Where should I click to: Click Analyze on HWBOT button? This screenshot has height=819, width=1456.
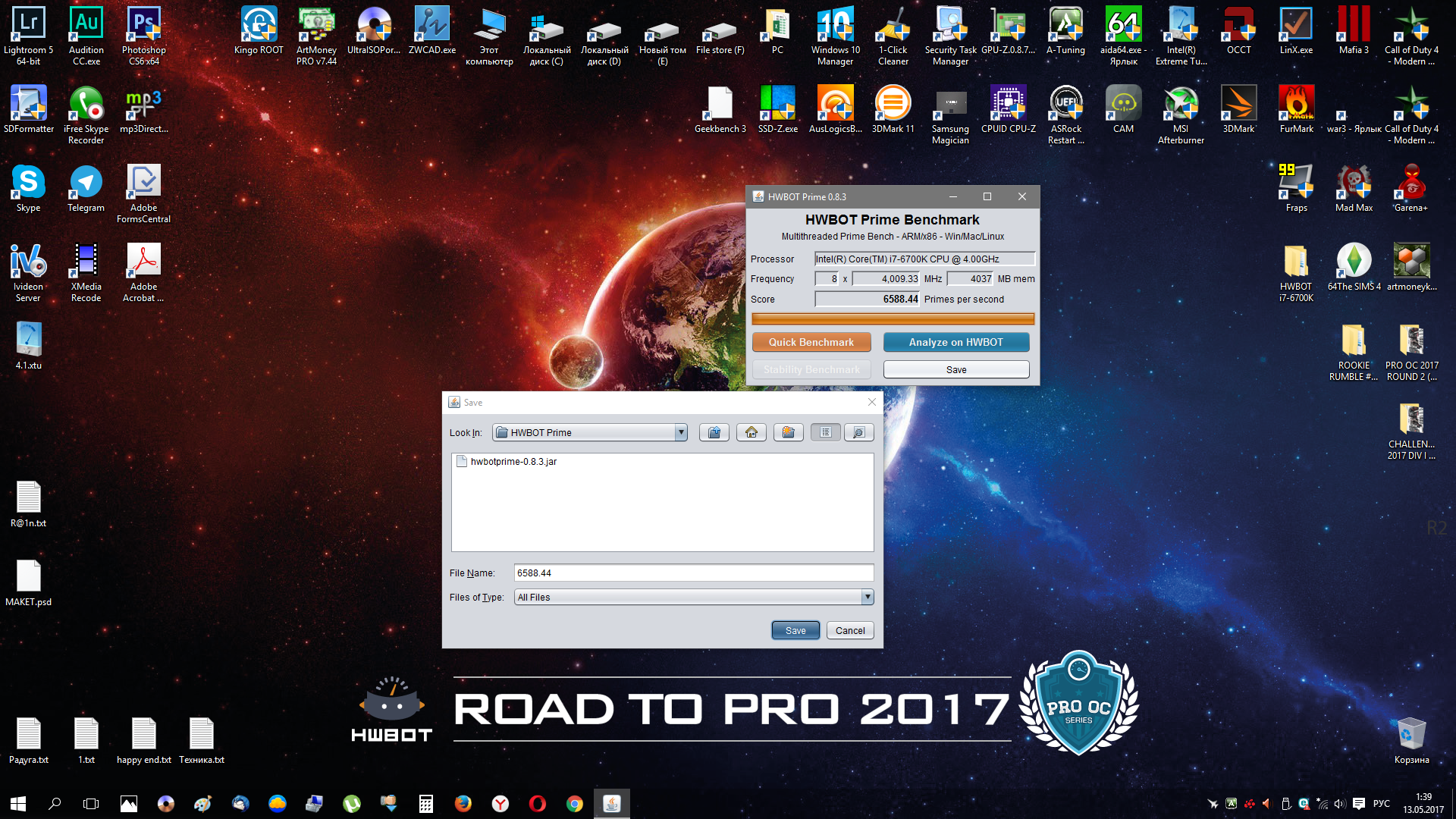956,342
